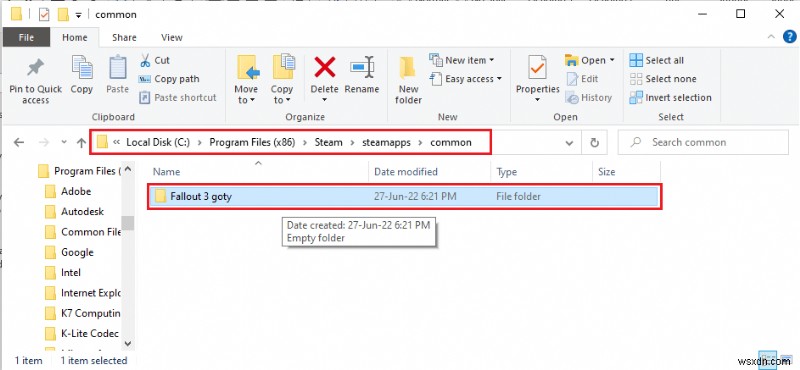This screenshot has width=800, height=370.
Task: Expand the address bar history dropdown
Action: coord(569,143)
